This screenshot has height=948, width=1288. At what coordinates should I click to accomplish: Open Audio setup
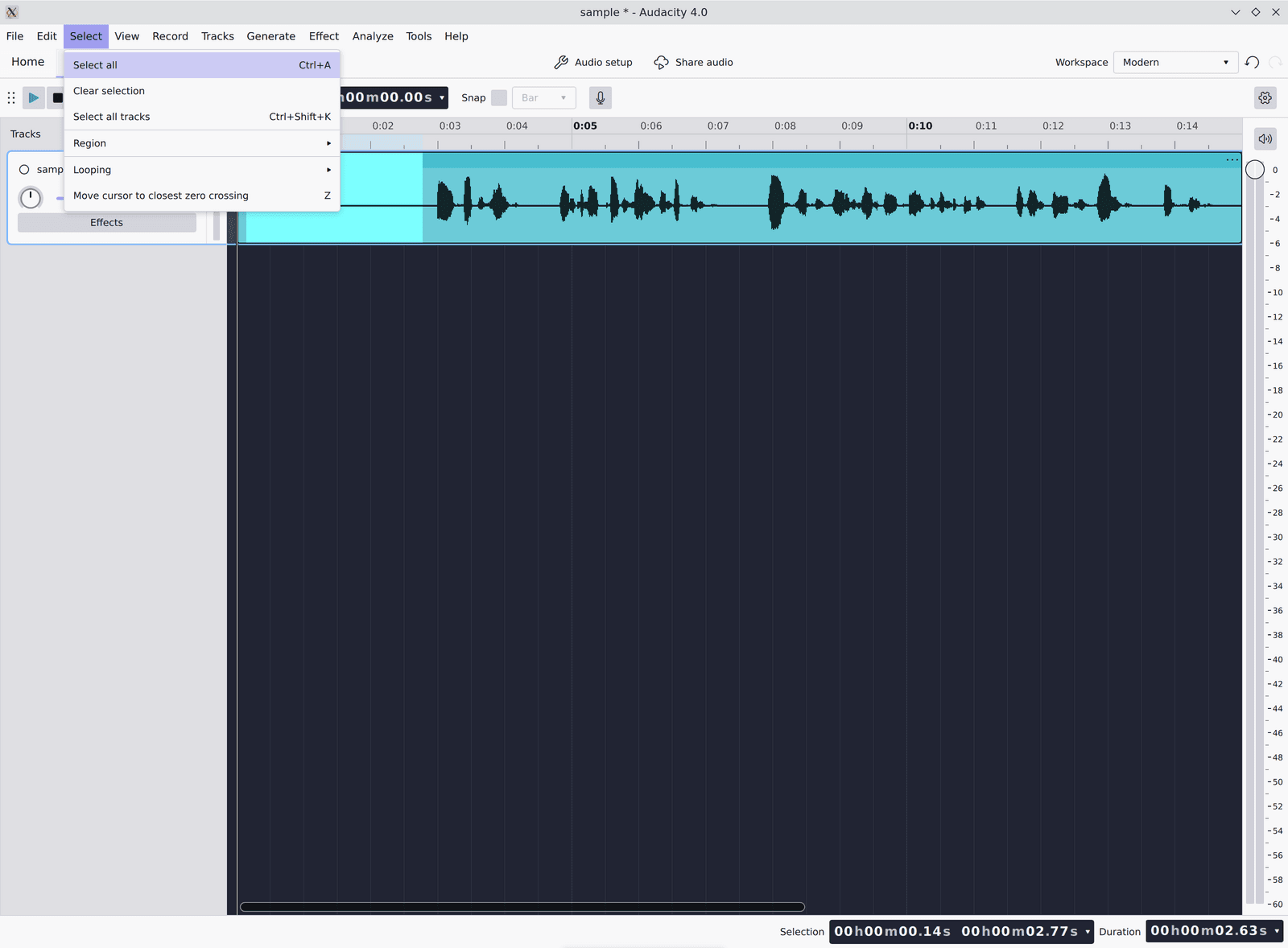[x=593, y=62]
